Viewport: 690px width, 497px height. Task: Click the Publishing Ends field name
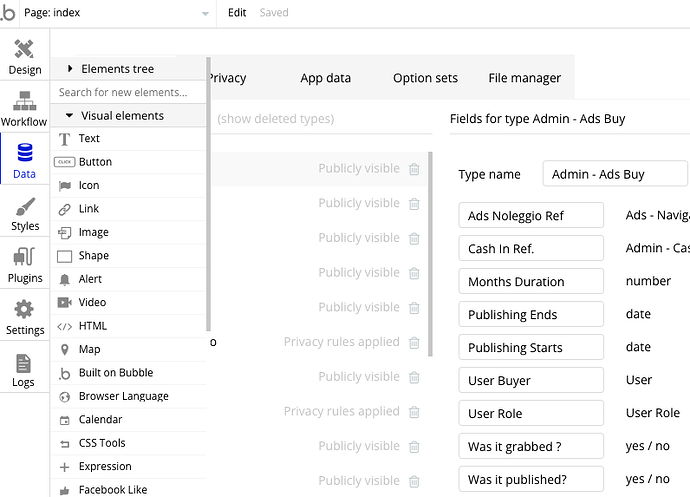pyautogui.click(x=531, y=314)
